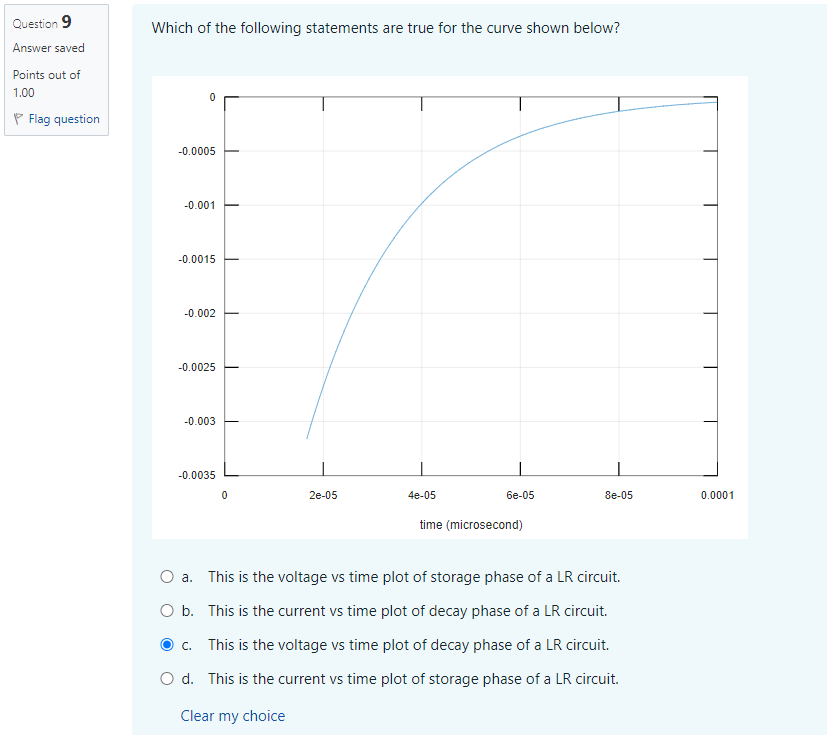Deselect answer via Clear my choice
The width and height of the screenshot is (827, 735).
(232, 715)
